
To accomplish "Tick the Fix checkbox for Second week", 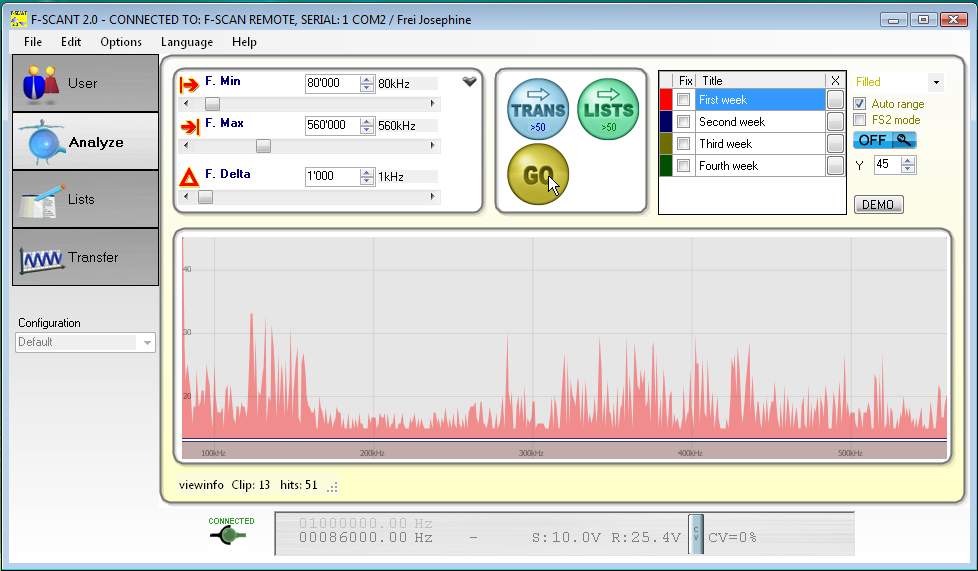I will (x=684, y=122).
